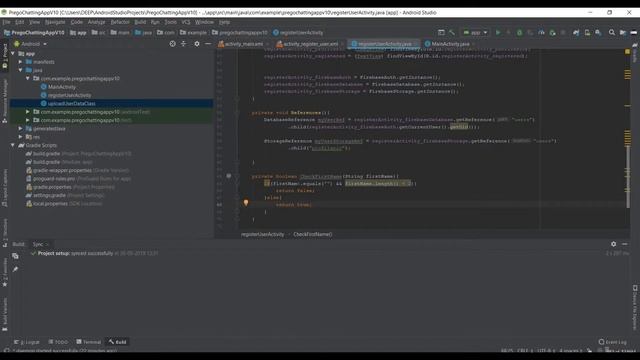Click the pin icon in Build panel
Image resolution: width=640 pixels, height=360 pixels.
(15, 269)
